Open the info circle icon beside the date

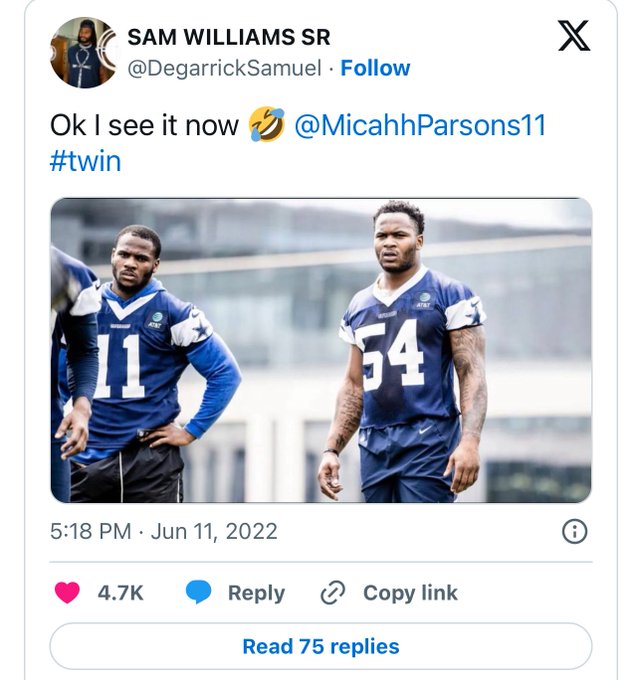574,532
